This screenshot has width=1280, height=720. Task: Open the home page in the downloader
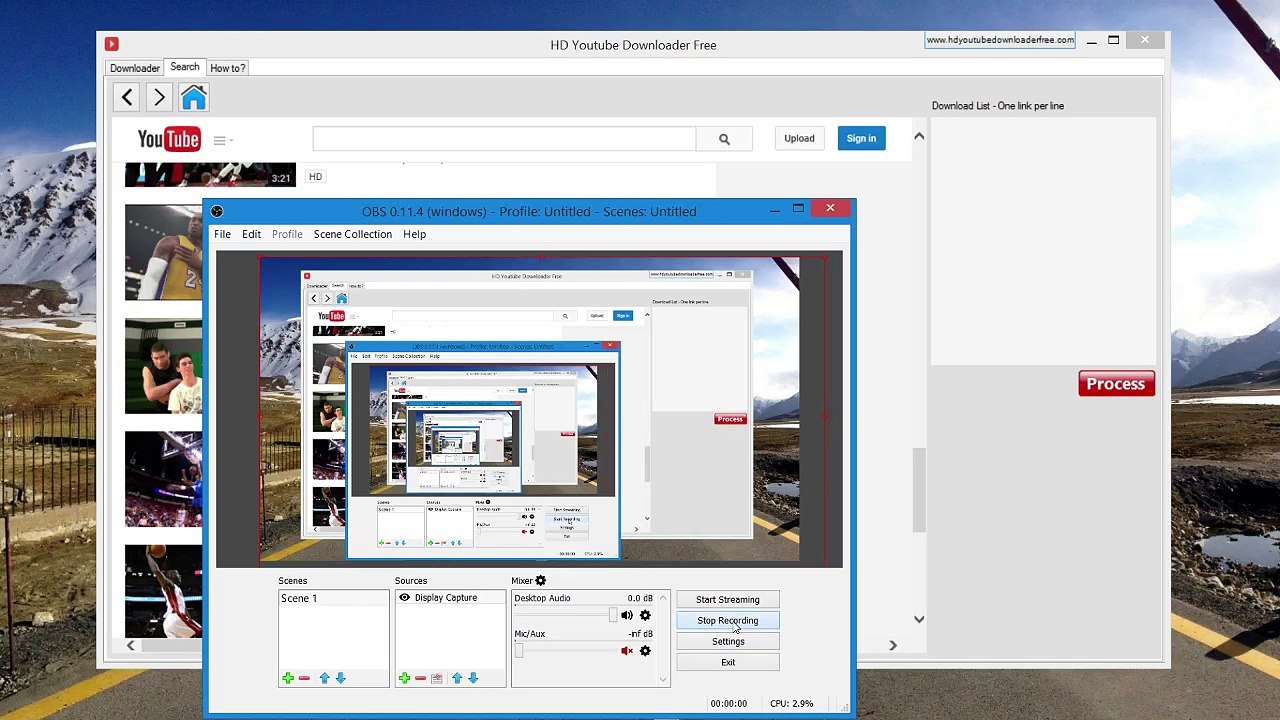193,97
